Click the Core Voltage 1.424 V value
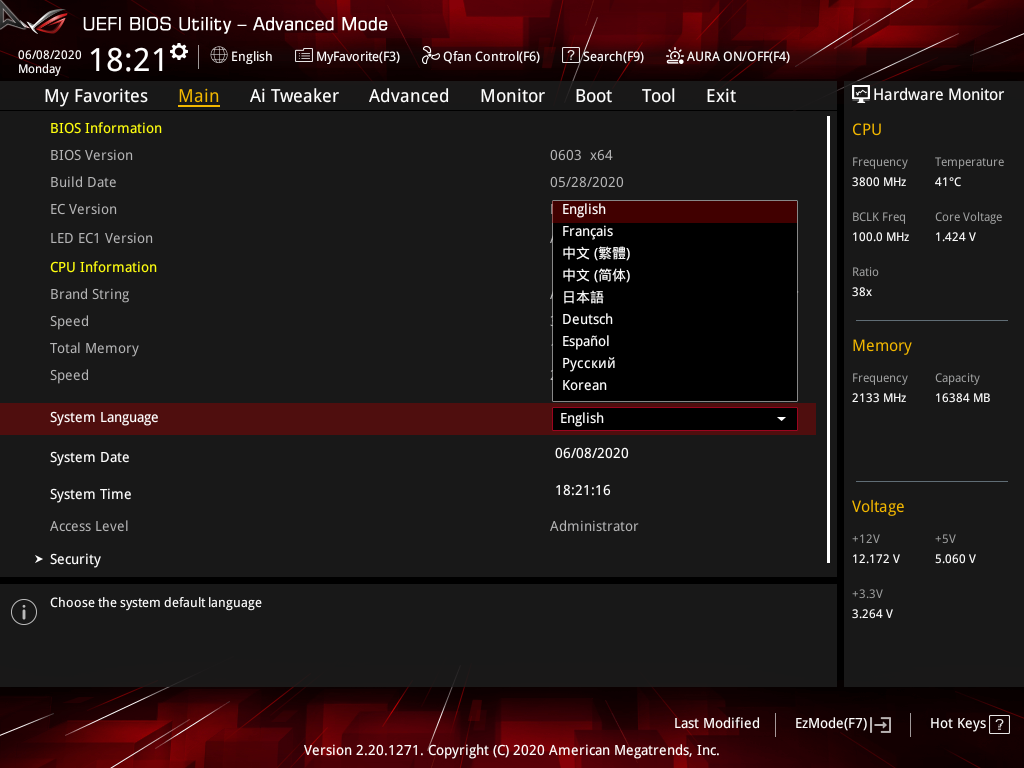This screenshot has width=1024, height=768. (x=955, y=237)
